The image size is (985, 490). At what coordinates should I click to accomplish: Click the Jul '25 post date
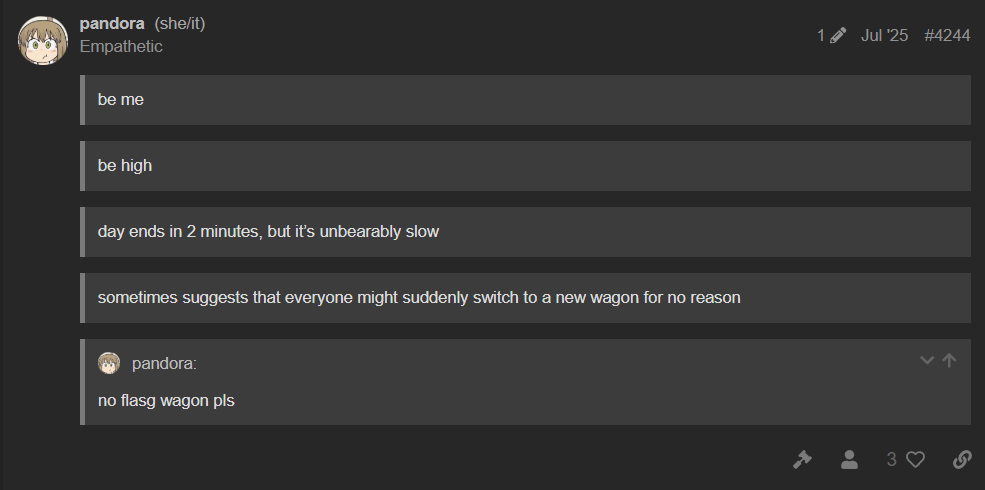(884, 36)
